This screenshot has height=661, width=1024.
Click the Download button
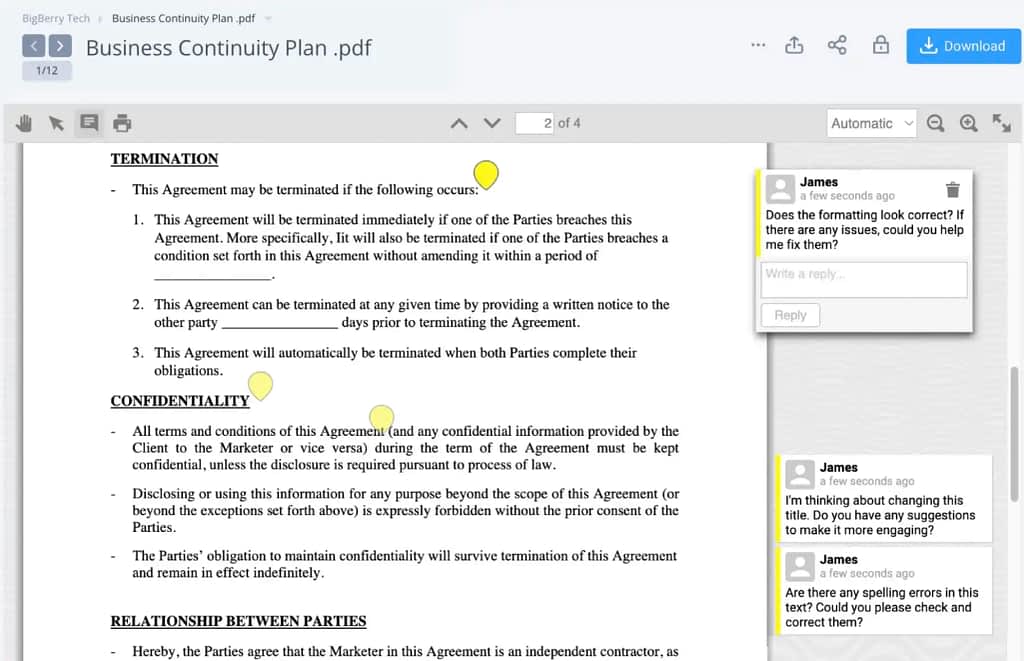click(x=963, y=46)
